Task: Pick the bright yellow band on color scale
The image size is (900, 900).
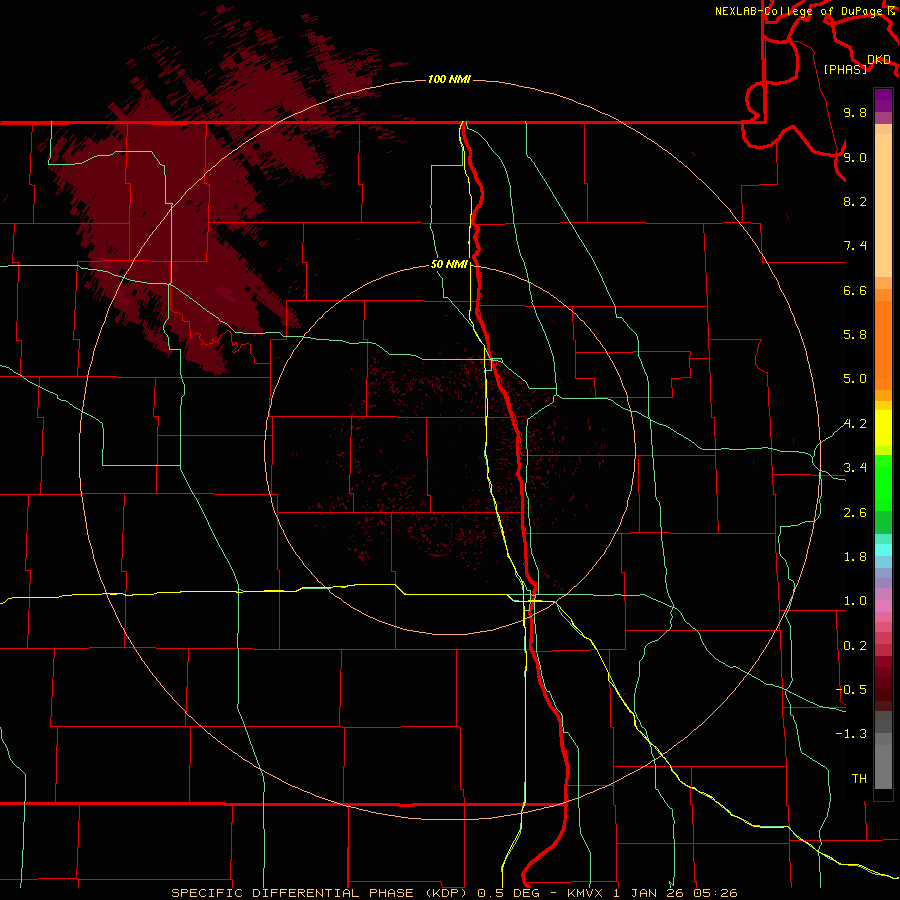Action: [883, 428]
